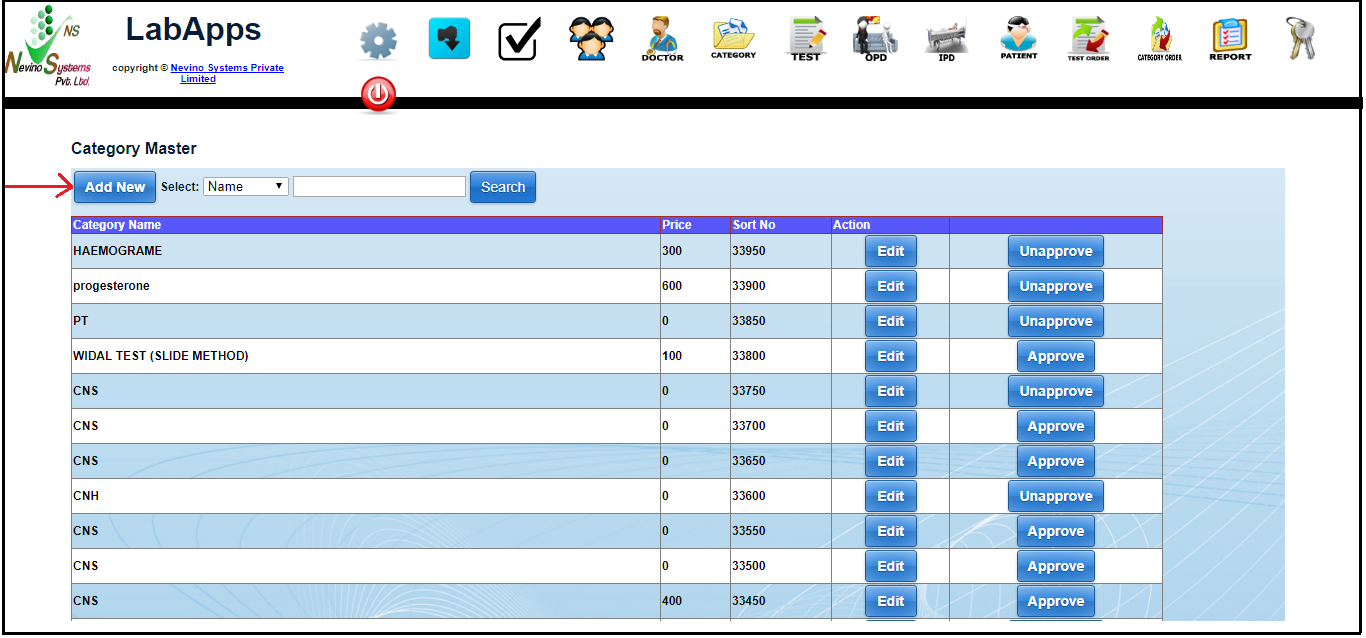The width and height of the screenshot is (1366, 638).
Task: Expand the Select Name dropdown
Action: 246,187
